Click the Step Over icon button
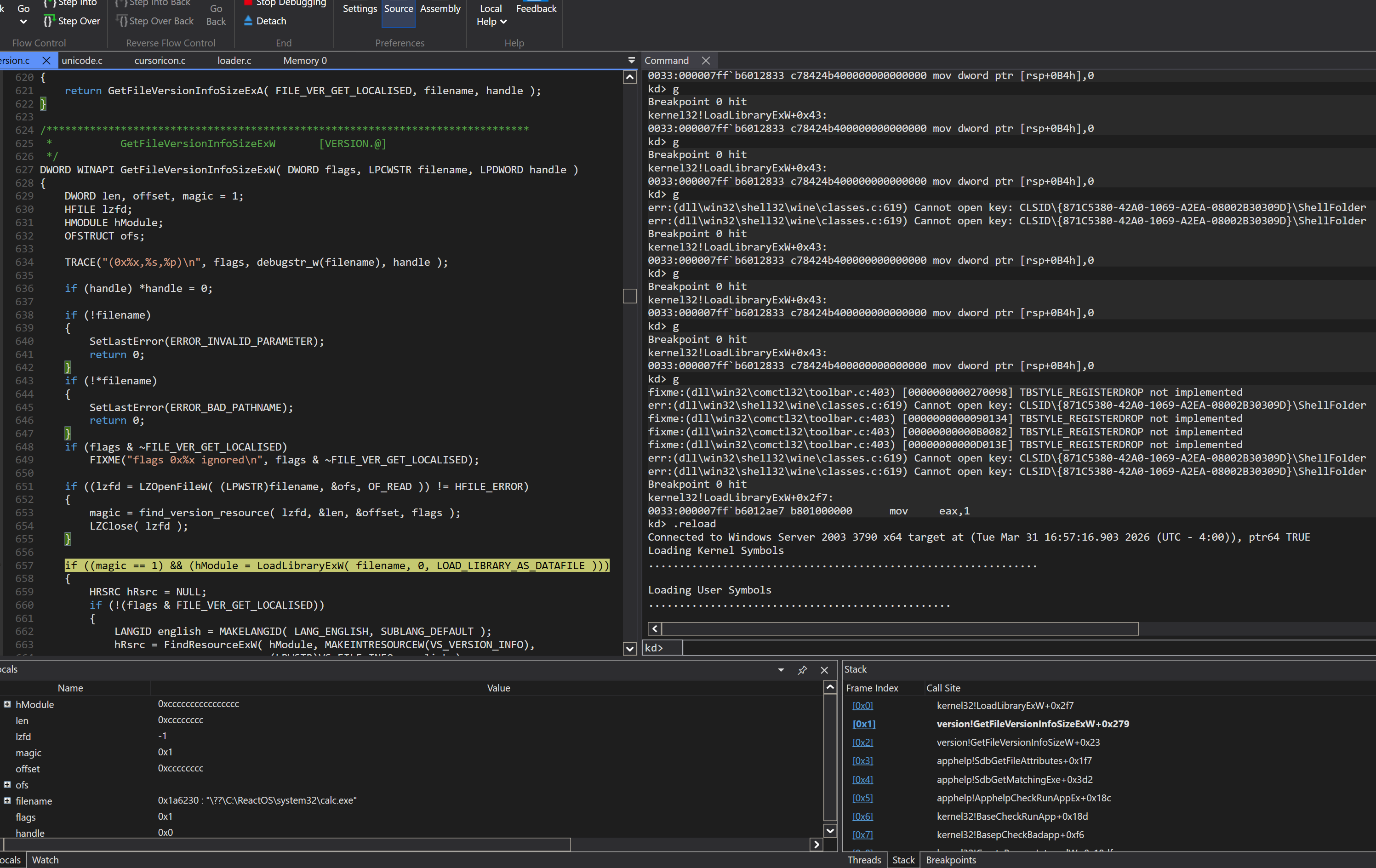The image size is (1376, 868). (72, 21)
